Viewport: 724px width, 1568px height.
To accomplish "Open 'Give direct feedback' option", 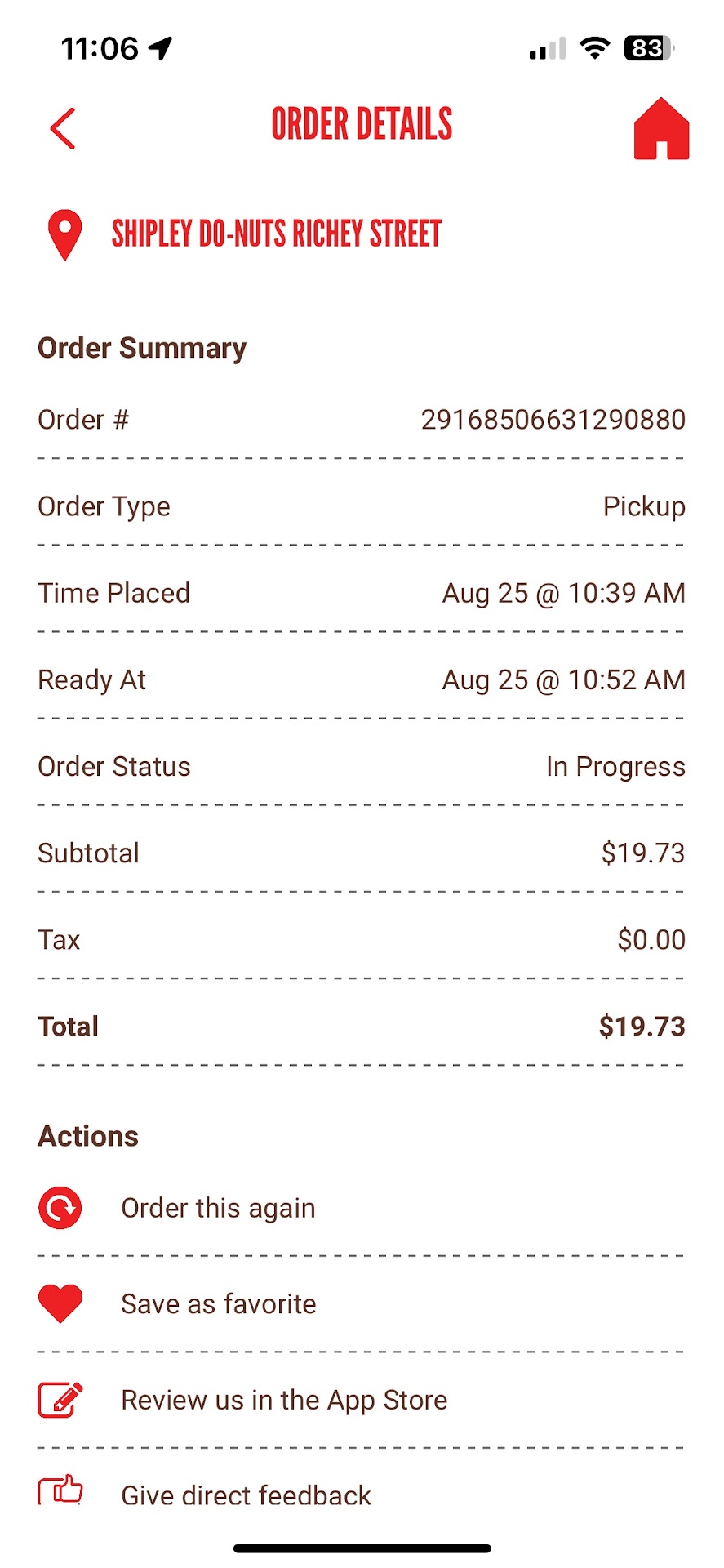I will [x=246, y=1495].
